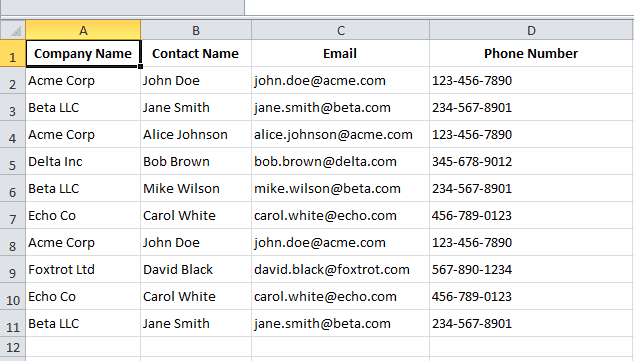This screenshot has width=634, height=361.
Task: Select row 12 header
Action: (x=13, y=347)
